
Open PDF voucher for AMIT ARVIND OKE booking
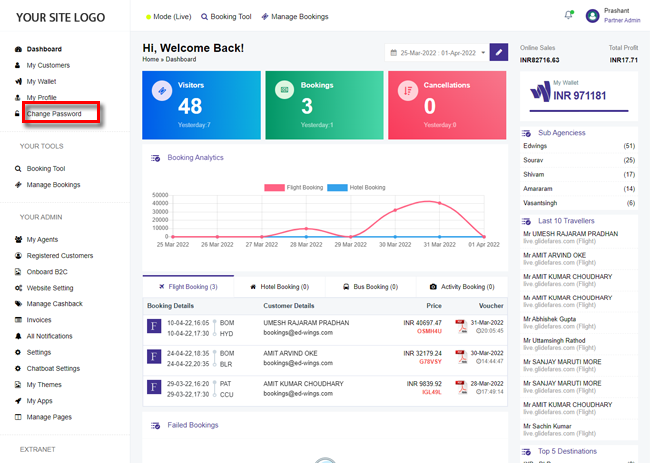point(461,356)
